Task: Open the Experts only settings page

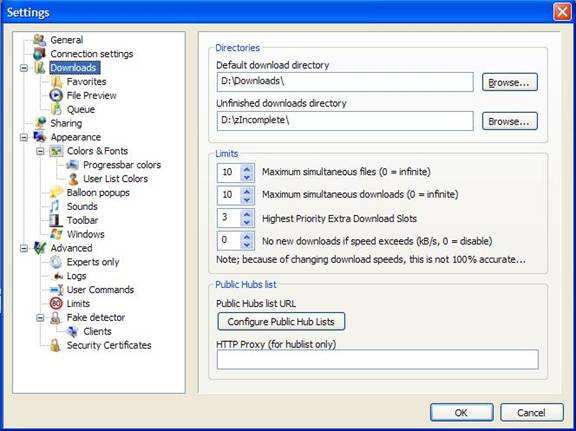Action: coord(93,262)
